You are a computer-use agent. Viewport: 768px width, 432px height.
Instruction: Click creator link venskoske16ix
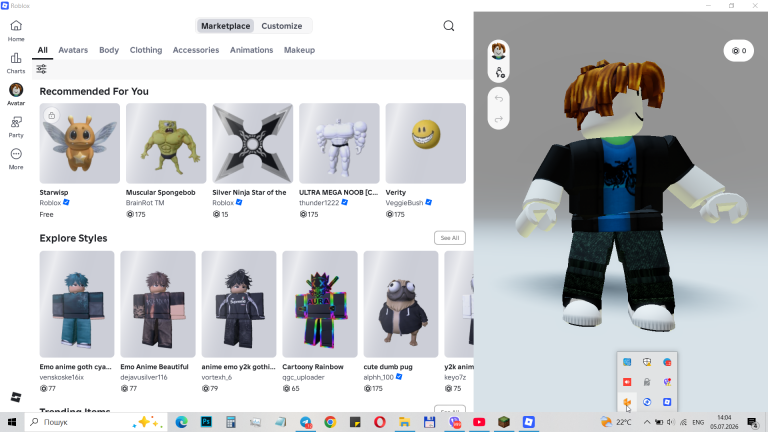[x=62, y=377]
